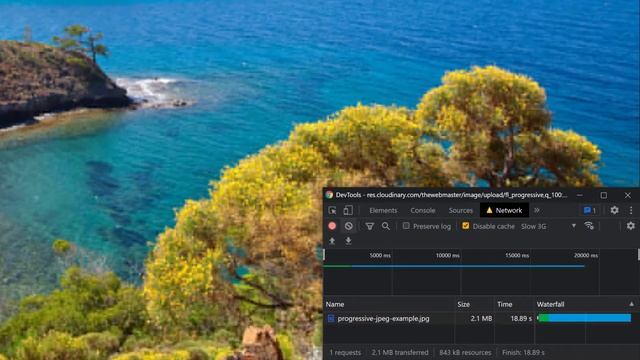Toggle the Waterfall sort arrow
Image resolution: width=640 pixels, height=360 pixels.
pyautogui.click(x=631, y=304)
